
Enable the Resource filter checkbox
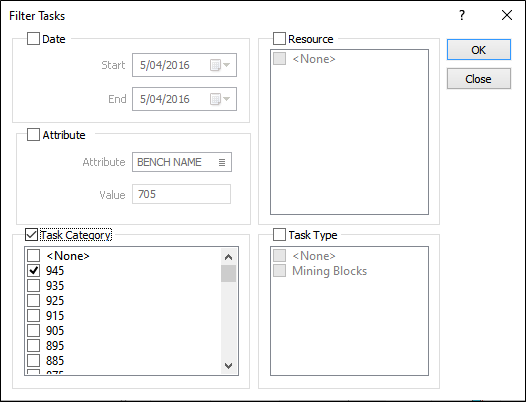(x=279, y=39)
